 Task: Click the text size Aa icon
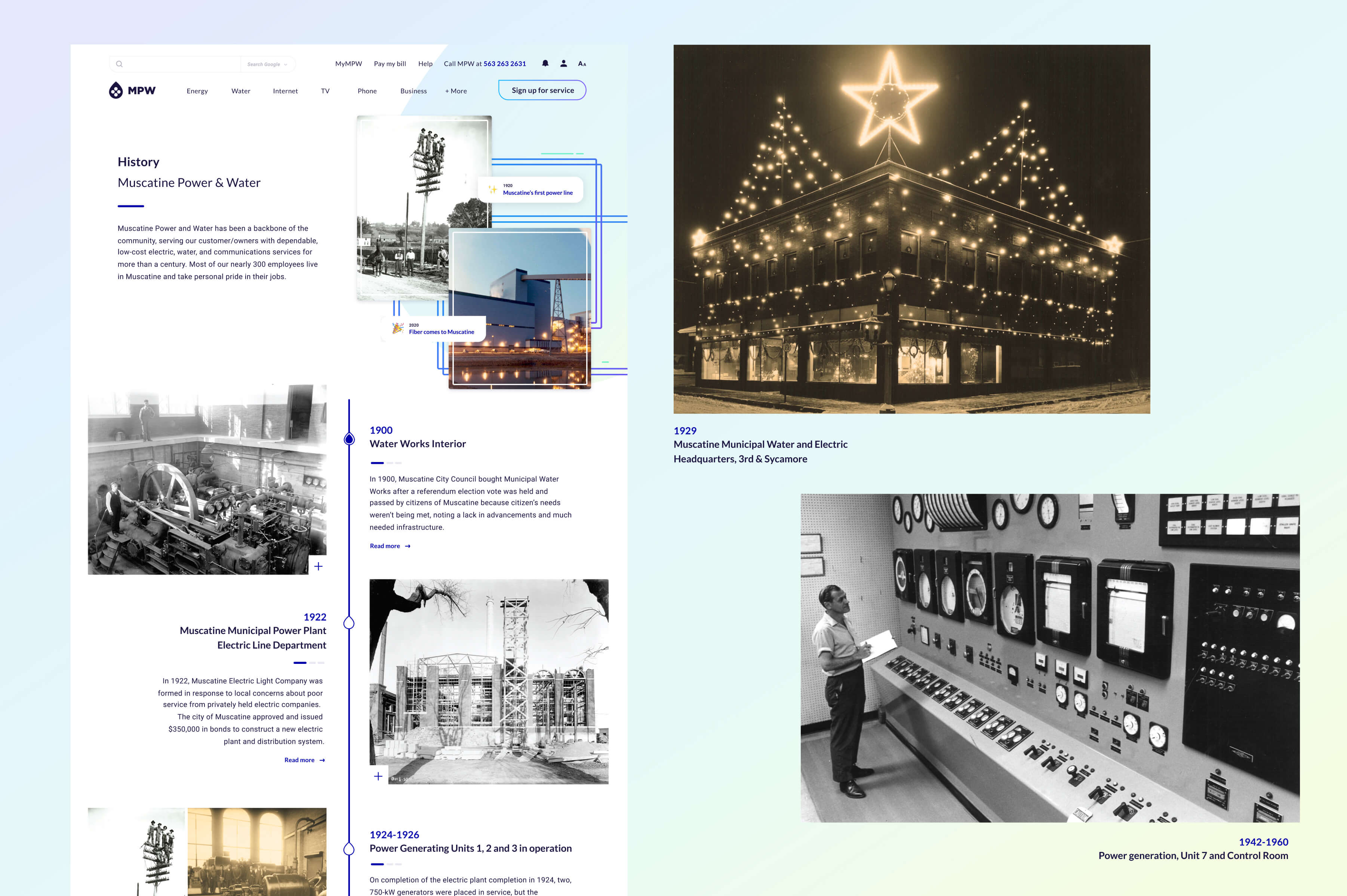pyautogui.click(x=582, y=64)
